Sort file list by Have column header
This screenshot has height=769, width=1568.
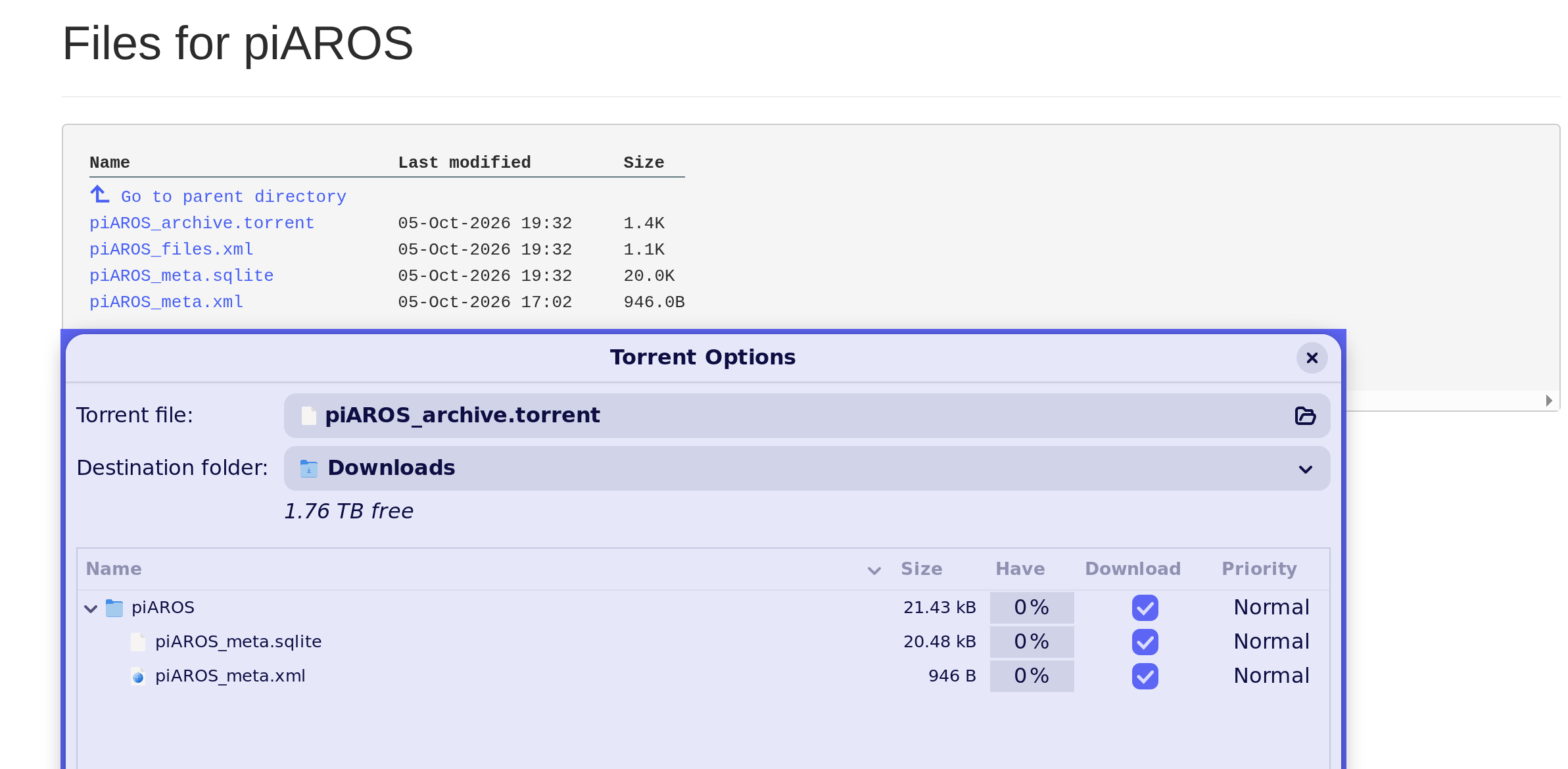[1020, 569]
